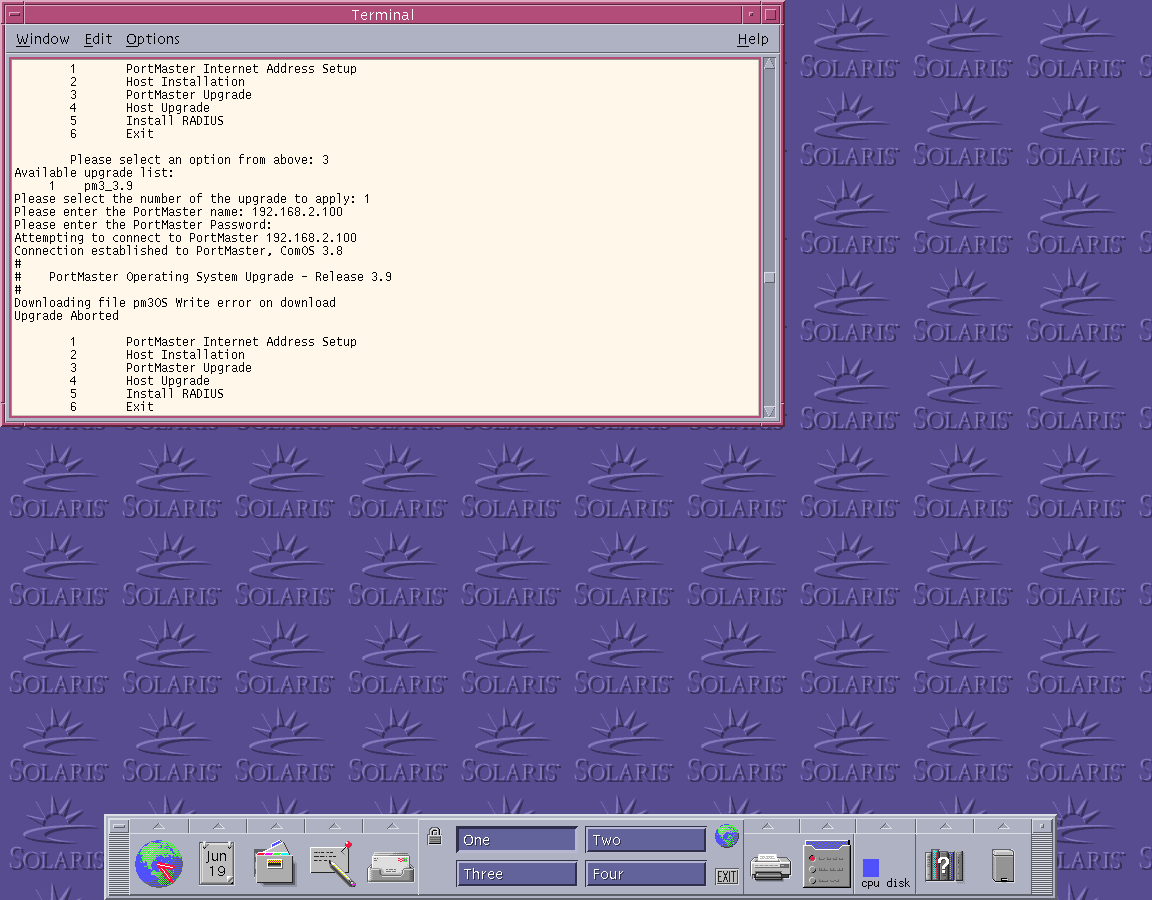Minimize the front panel with its corner button

point(1041,827)
